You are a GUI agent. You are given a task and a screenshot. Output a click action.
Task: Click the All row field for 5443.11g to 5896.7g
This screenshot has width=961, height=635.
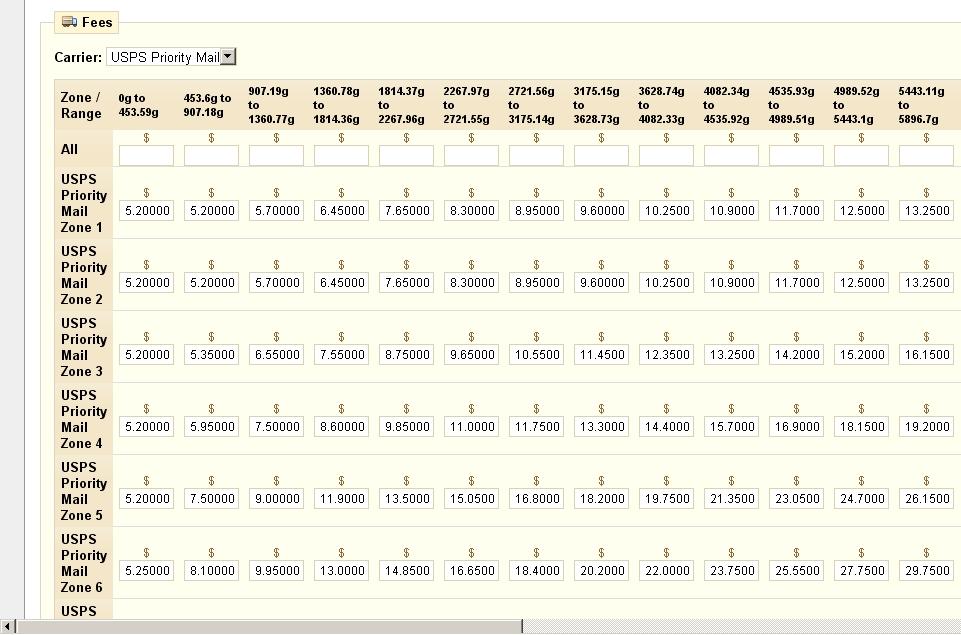click(x=926, y=156)
